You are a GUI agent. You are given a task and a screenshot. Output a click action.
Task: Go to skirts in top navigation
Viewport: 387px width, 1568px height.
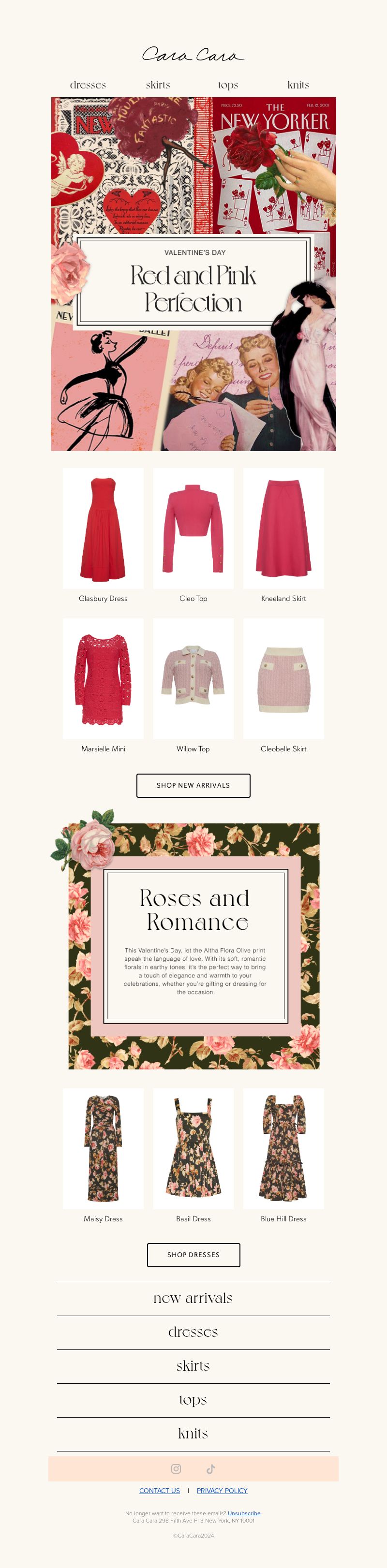point(158,85)
